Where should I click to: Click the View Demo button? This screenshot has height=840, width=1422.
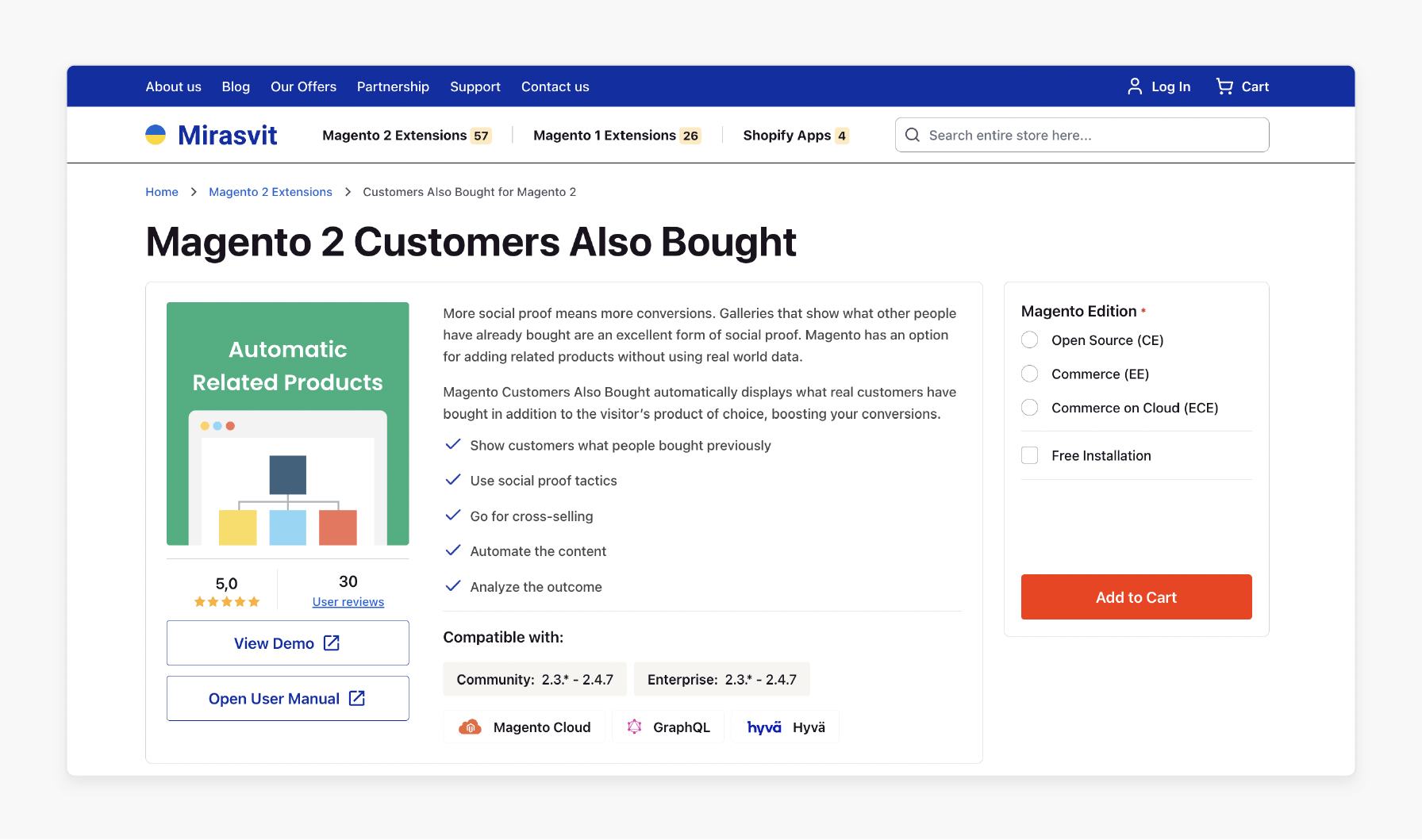pos(288,643)
